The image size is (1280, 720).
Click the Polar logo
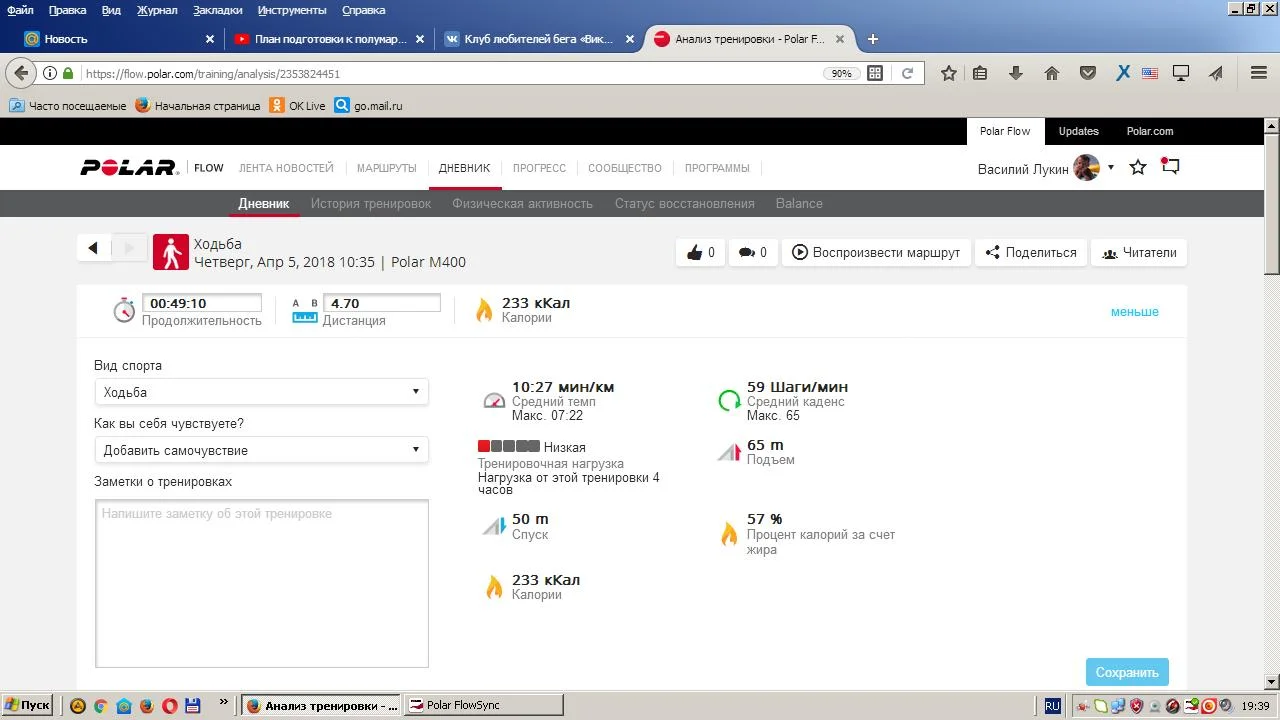[x=128, y=168]
